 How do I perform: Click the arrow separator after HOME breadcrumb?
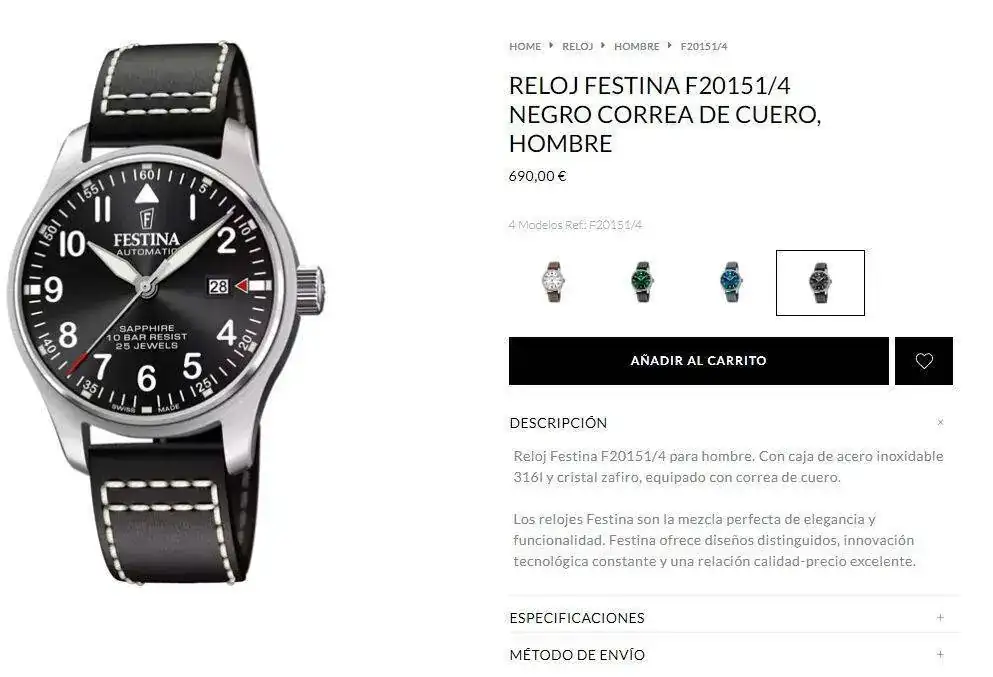[552, 46]
